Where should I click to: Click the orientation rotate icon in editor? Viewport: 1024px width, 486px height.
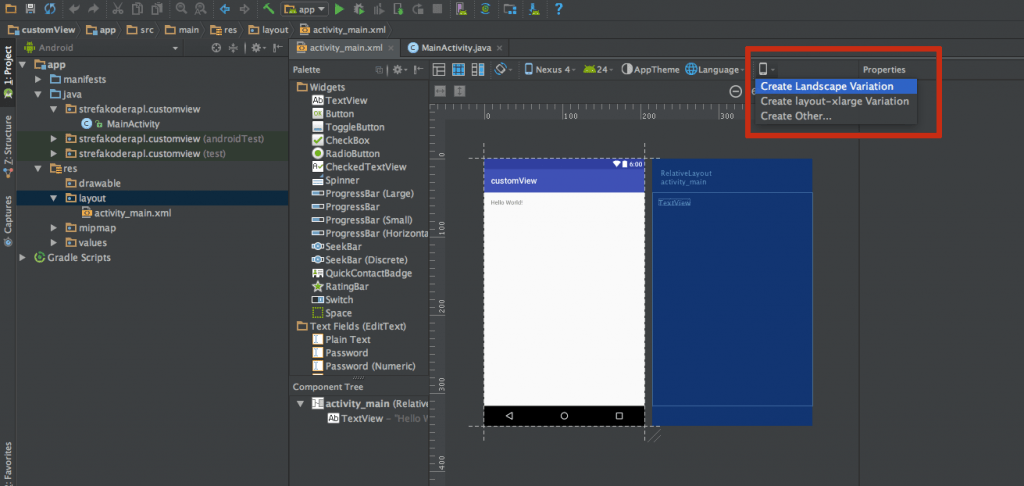click(x=502, y=69)
